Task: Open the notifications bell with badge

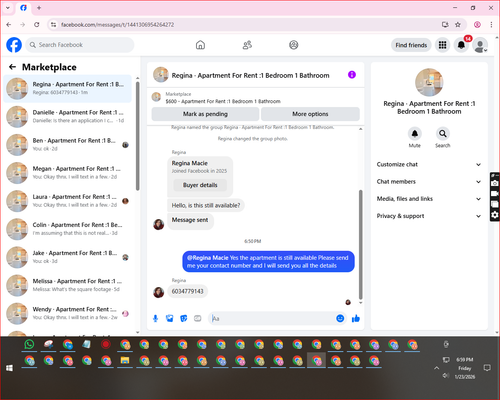Action: click(461, 45)
